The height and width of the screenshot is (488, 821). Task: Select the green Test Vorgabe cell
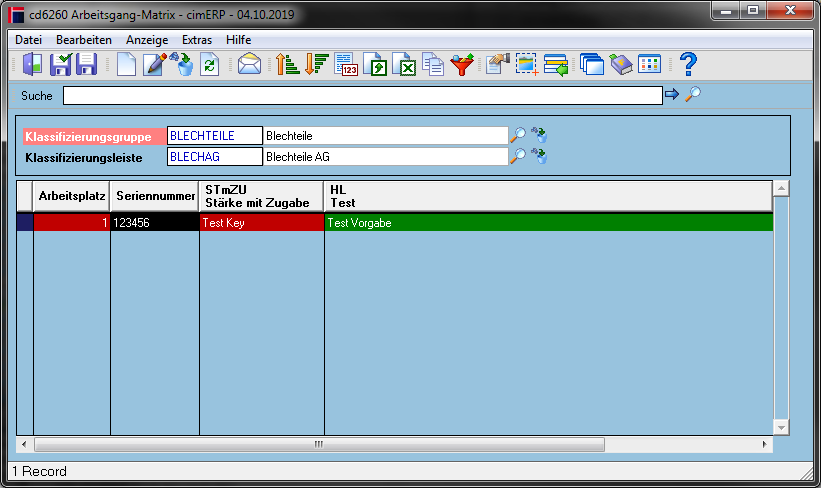(x=549, y=223)
